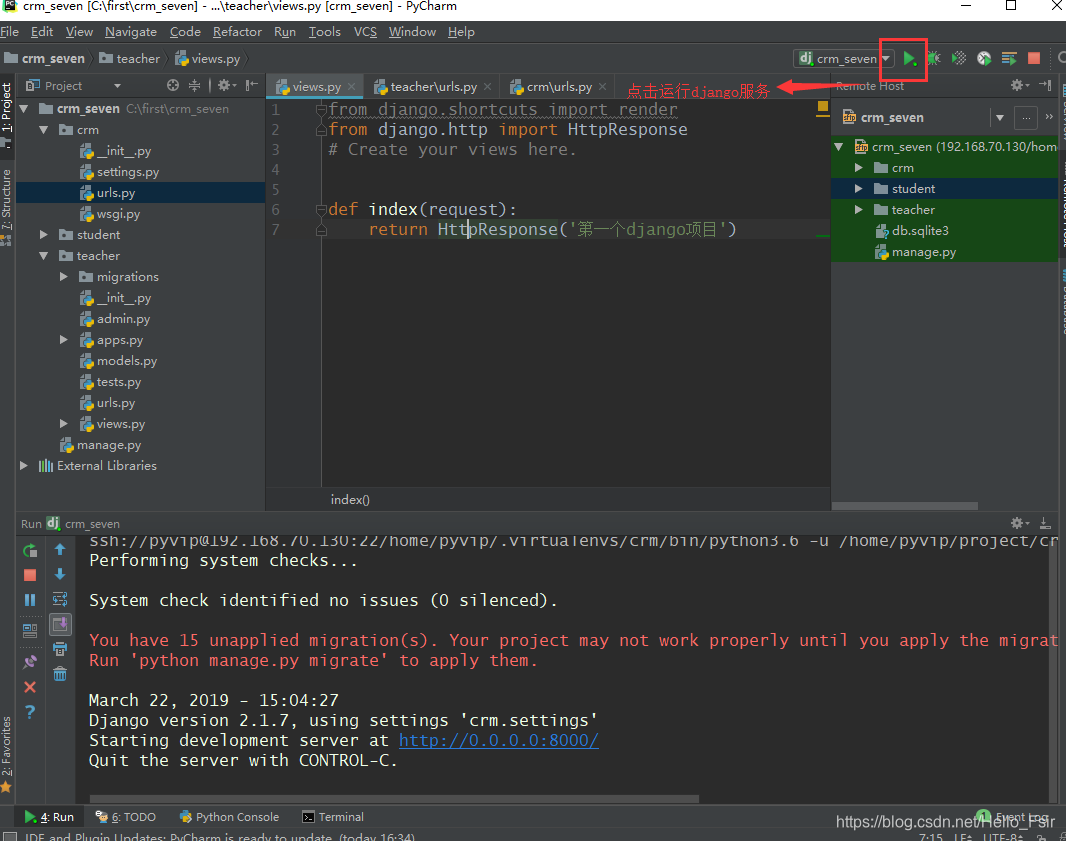Select models.py in the teacher folder
Screen dimensions: 1066x841
point(126,361)
